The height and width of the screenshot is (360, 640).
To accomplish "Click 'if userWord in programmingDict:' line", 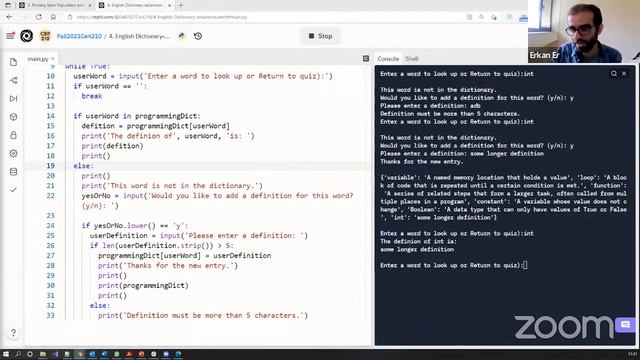I will coord(137,116).
